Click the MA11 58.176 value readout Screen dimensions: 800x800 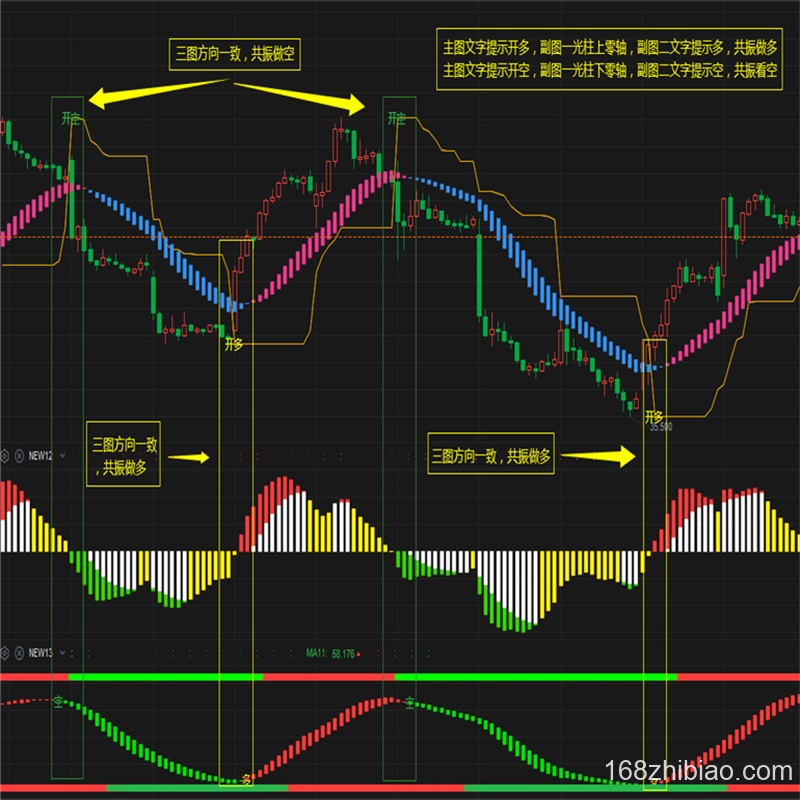(x=333, y=653)
